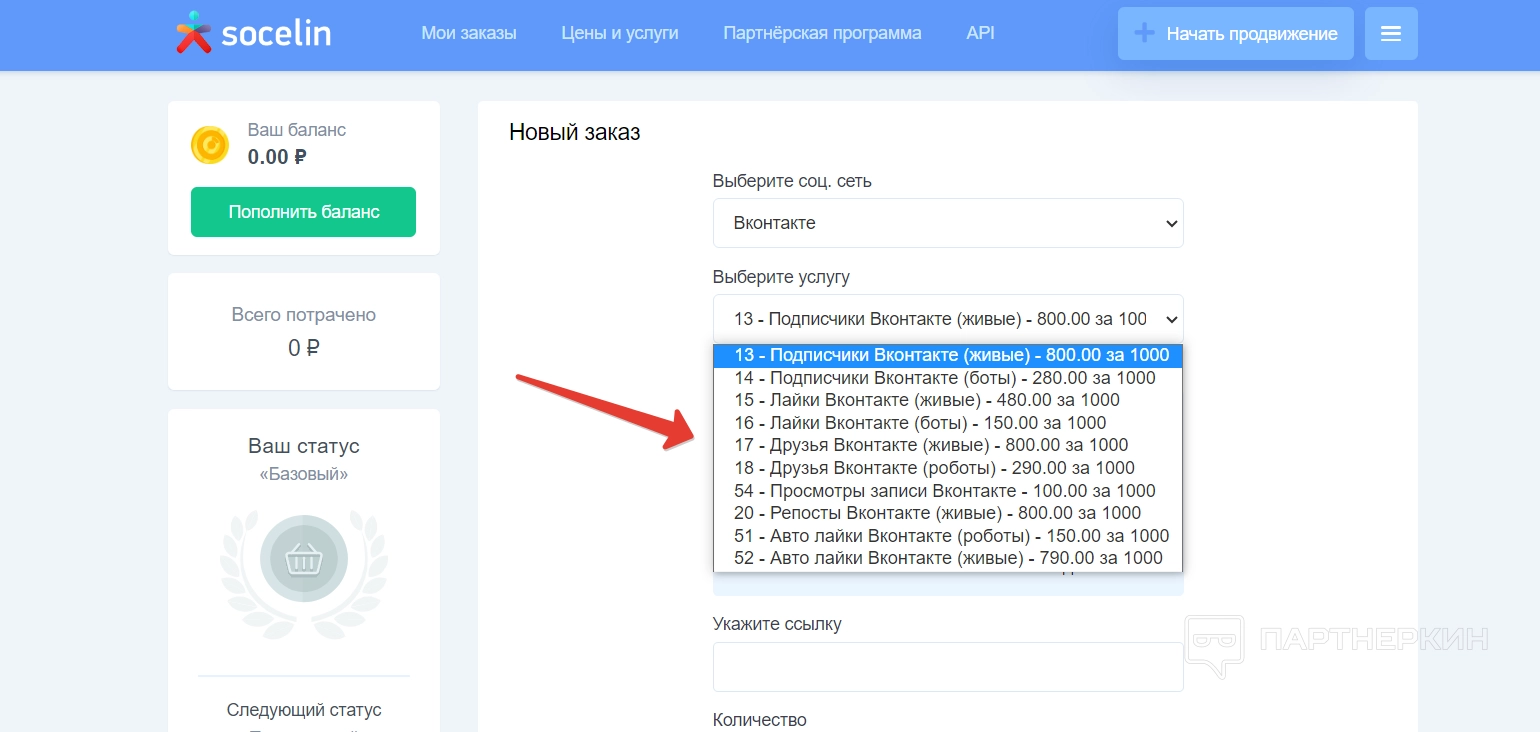Collapse the service selection dropdown
Viewport: 1540px width, 732px height.
(948, 319)
